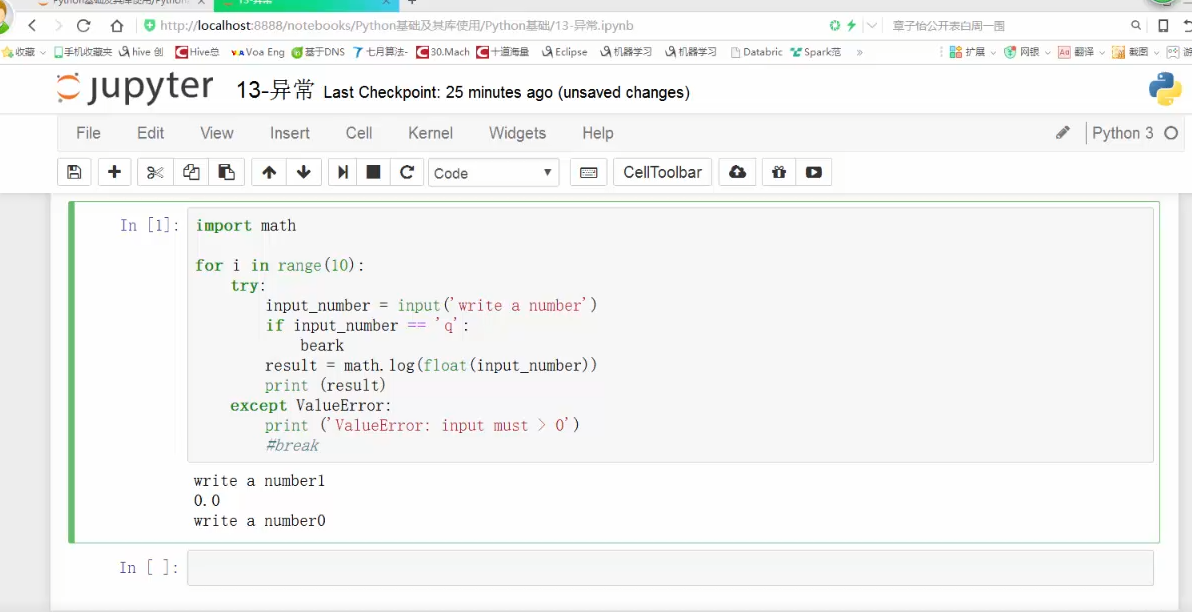1192x612 pixels.
Task: Interrupt the kernel with the stop icon
Action: pyautogui.click(x=374, y=173)
